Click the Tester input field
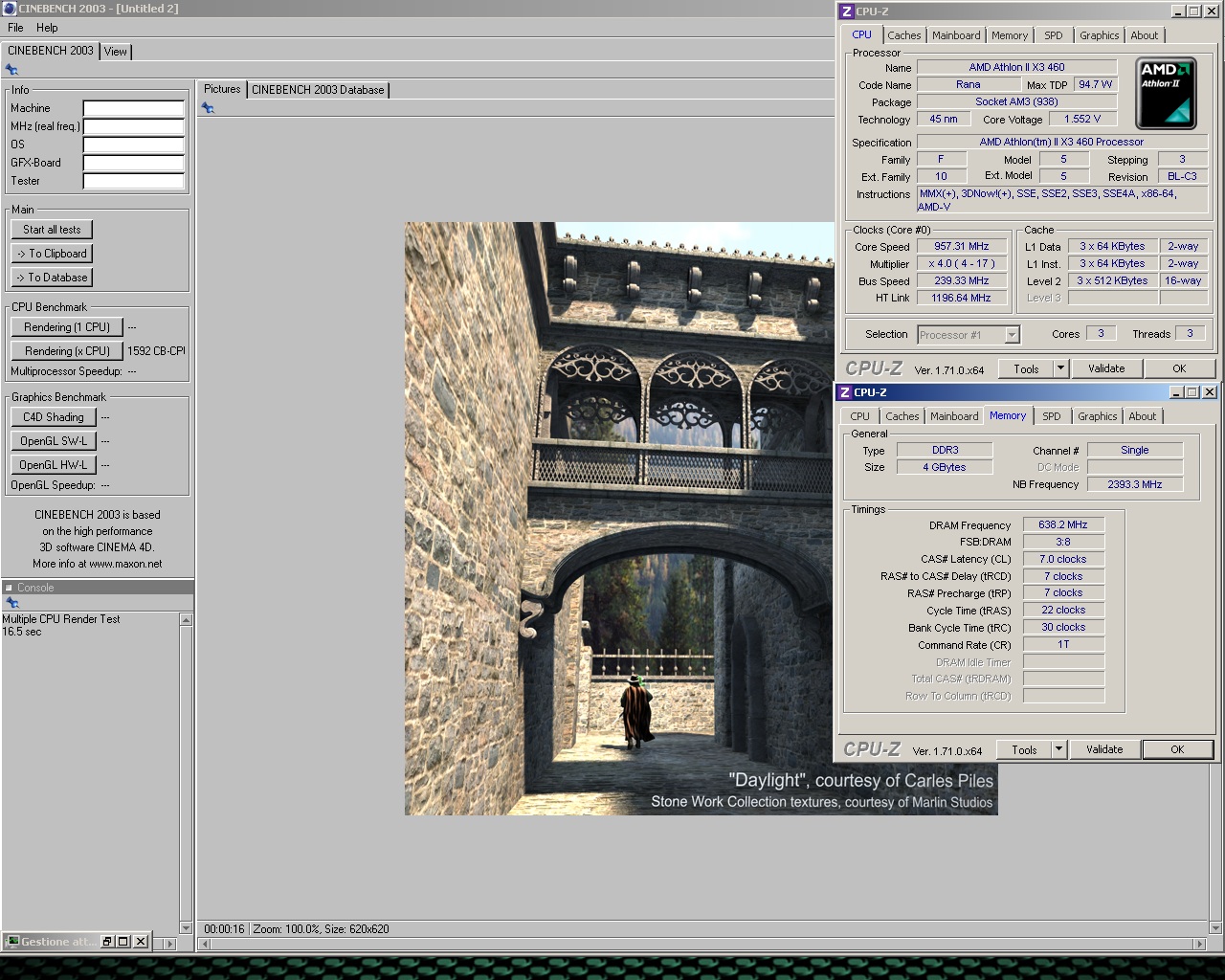The width and height of the screenshot is (1225, 980). pos(133,181)
